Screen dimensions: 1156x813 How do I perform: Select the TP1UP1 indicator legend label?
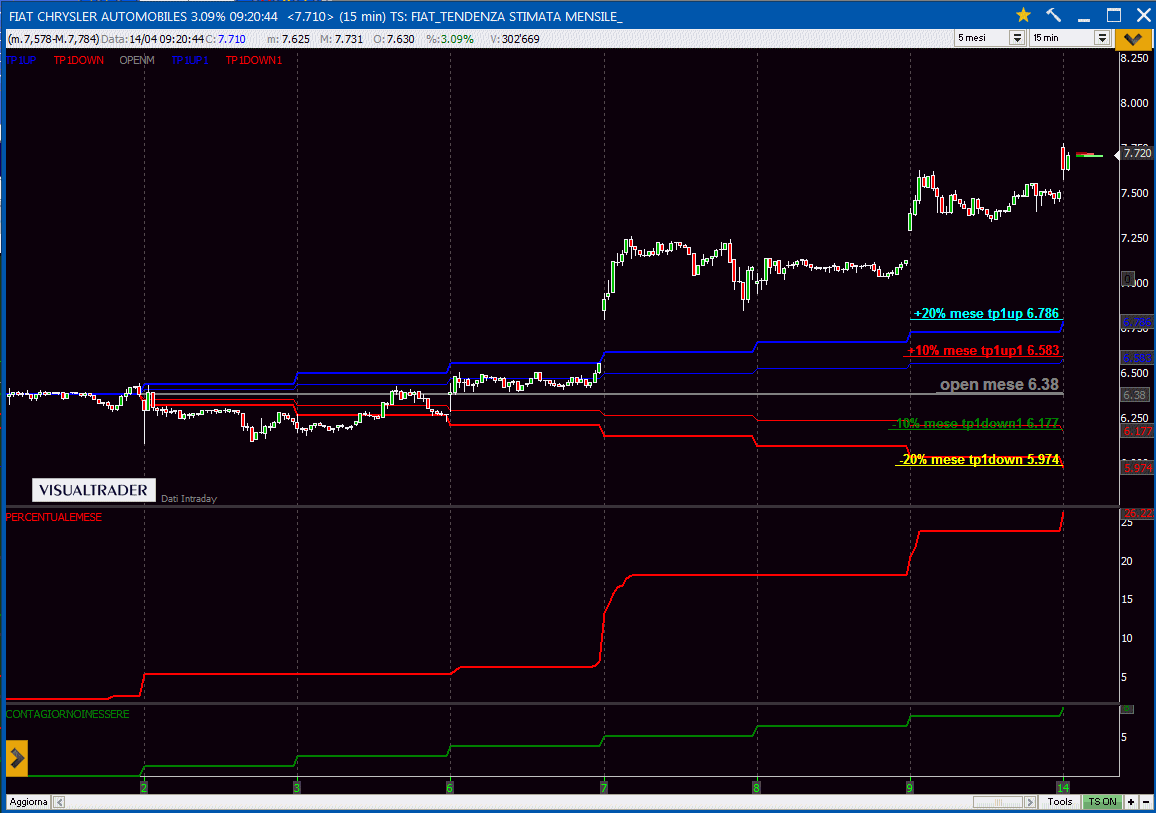190,60
